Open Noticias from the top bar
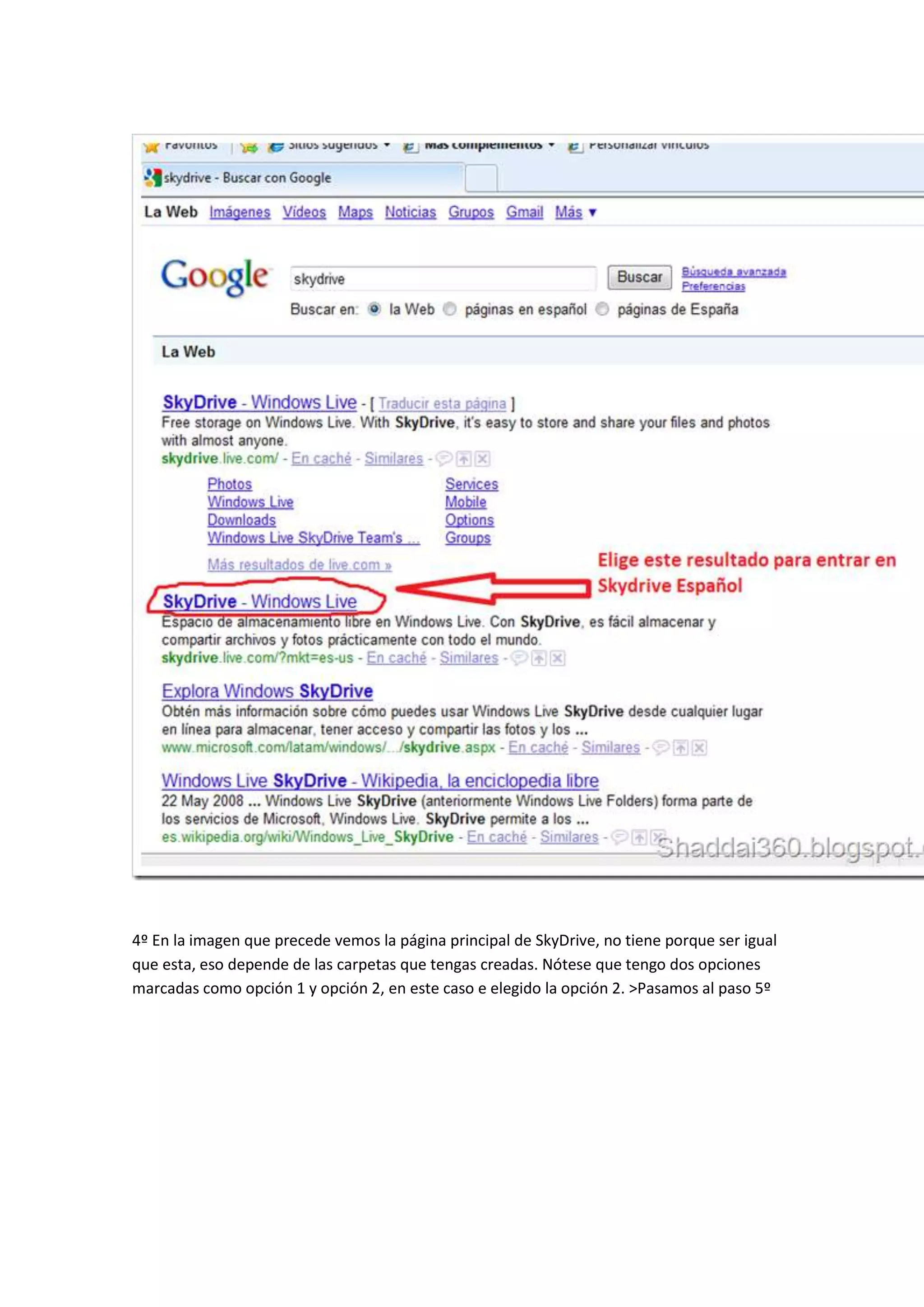Screen dimensions: 924x1307 [x=410, y=212]
